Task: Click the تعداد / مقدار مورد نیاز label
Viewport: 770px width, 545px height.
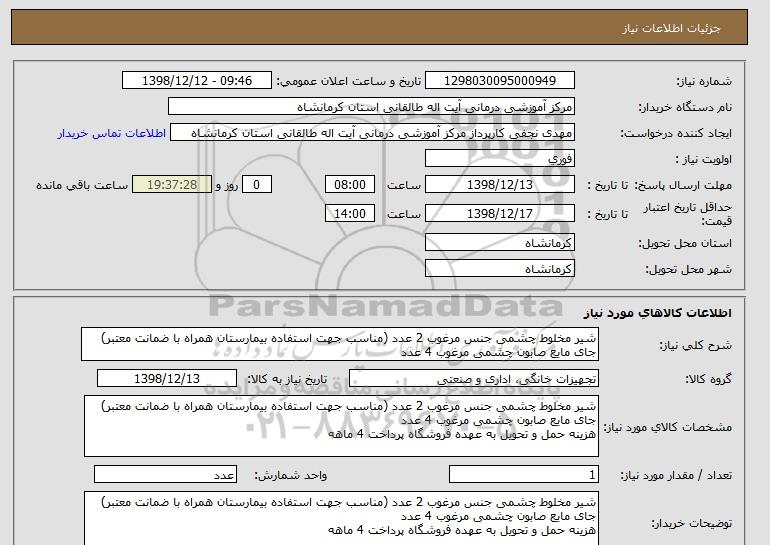Action: 676,475
